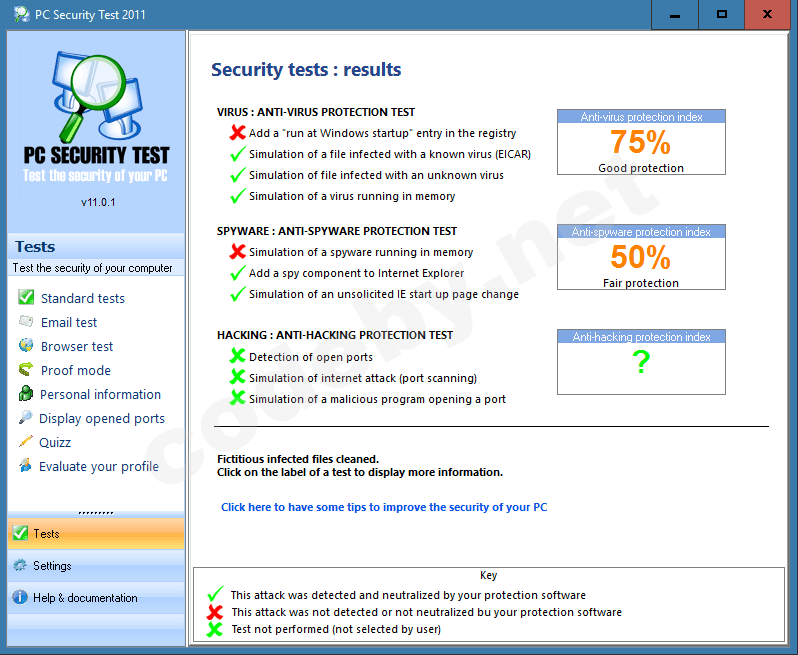Viewport: 798px width, 655px height.
Task: Click green X beside malicious program port test
Action: click(x=237, y=397)
